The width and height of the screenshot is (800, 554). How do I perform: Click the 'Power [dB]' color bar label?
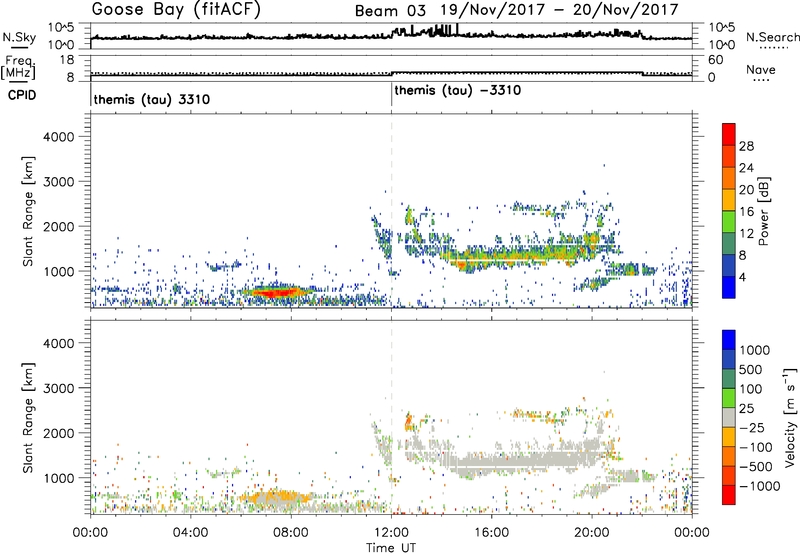(764, 211)
